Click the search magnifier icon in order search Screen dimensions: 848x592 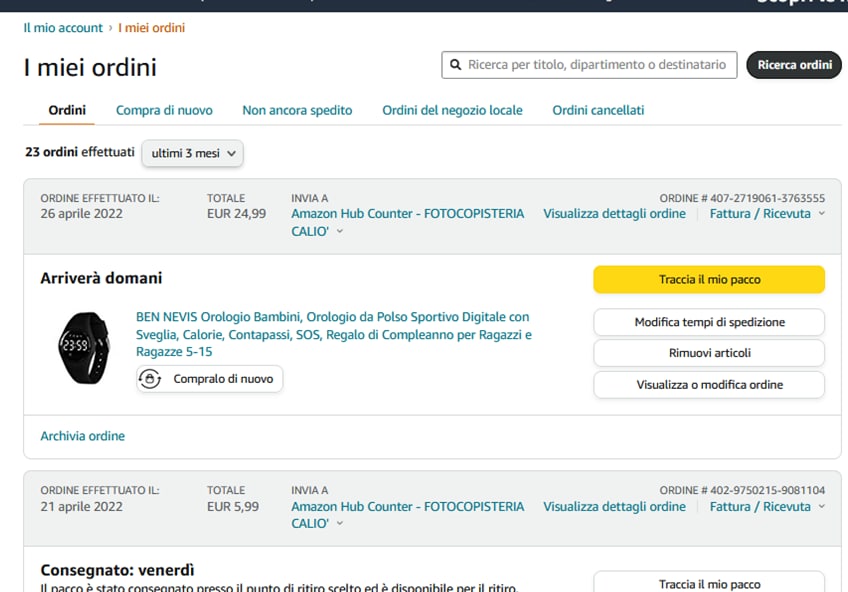click(x=455, y=65)
